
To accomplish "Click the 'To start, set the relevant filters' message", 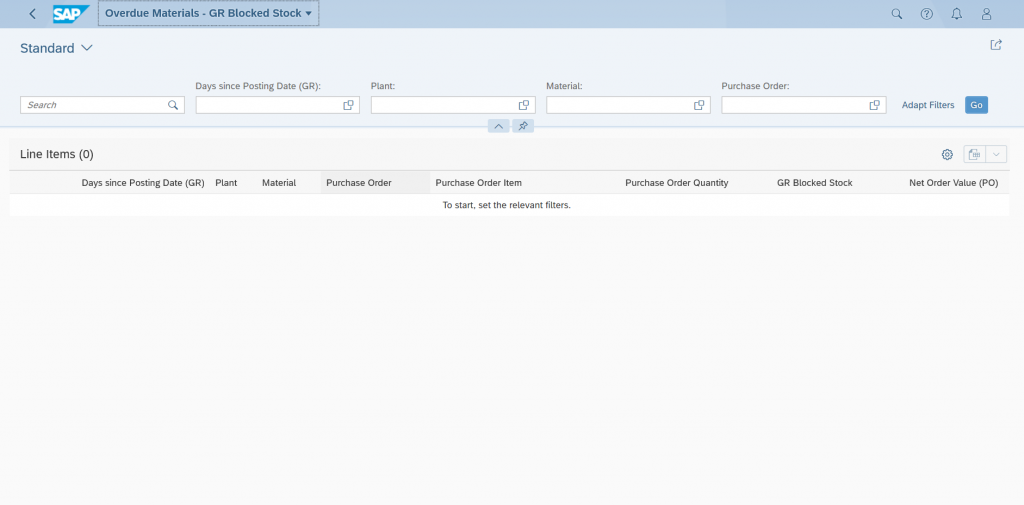I will click(x=507, y=204).
